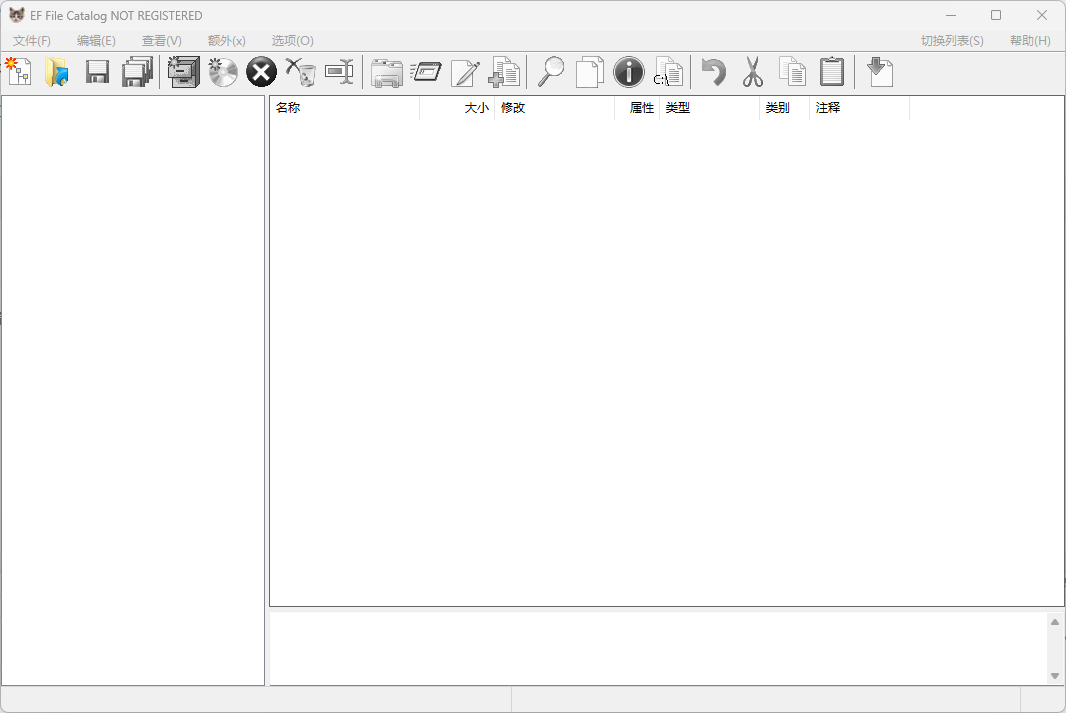Select the read disk drive tool

coord(183,71)
